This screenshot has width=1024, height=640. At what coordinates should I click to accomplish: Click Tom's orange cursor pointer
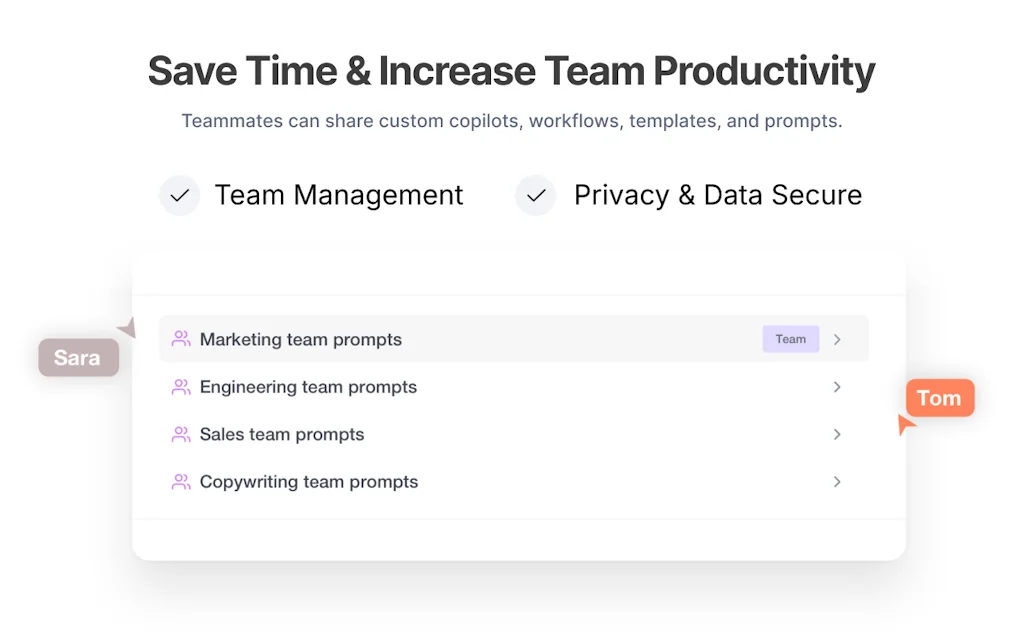coord(905,424)
